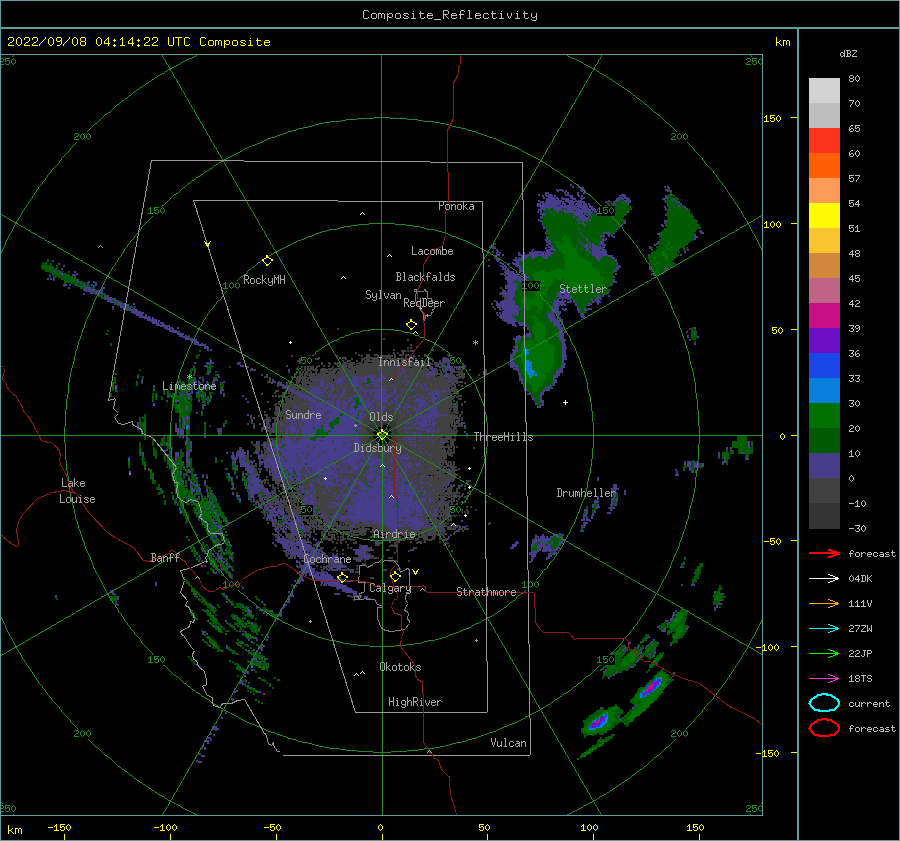900x841 pixels.
Task: Click the ThreeHills label
Action: coord(503,437)
